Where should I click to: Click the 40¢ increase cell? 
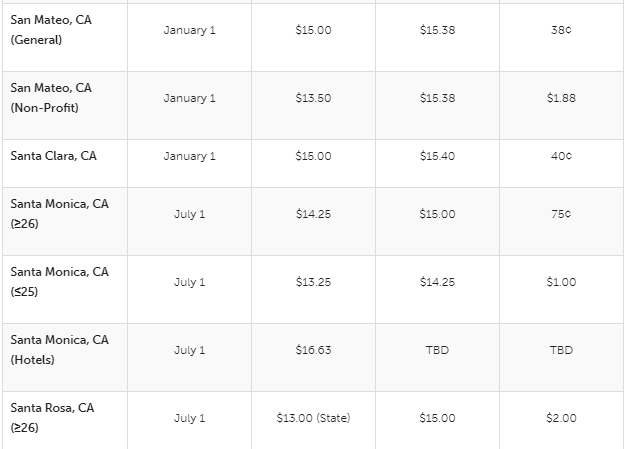[561, 156]
